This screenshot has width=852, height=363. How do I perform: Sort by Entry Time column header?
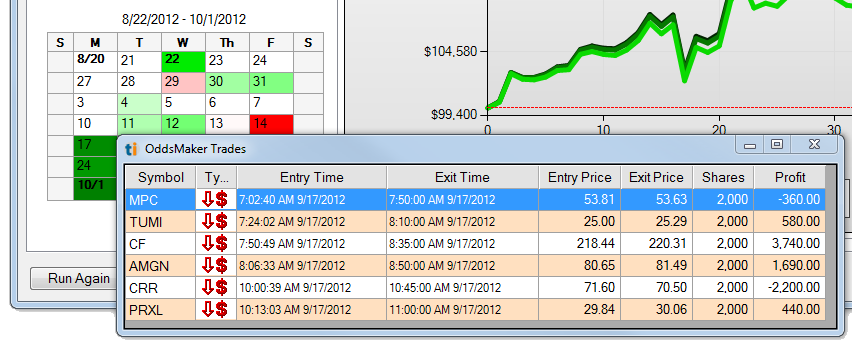(312, 178)
